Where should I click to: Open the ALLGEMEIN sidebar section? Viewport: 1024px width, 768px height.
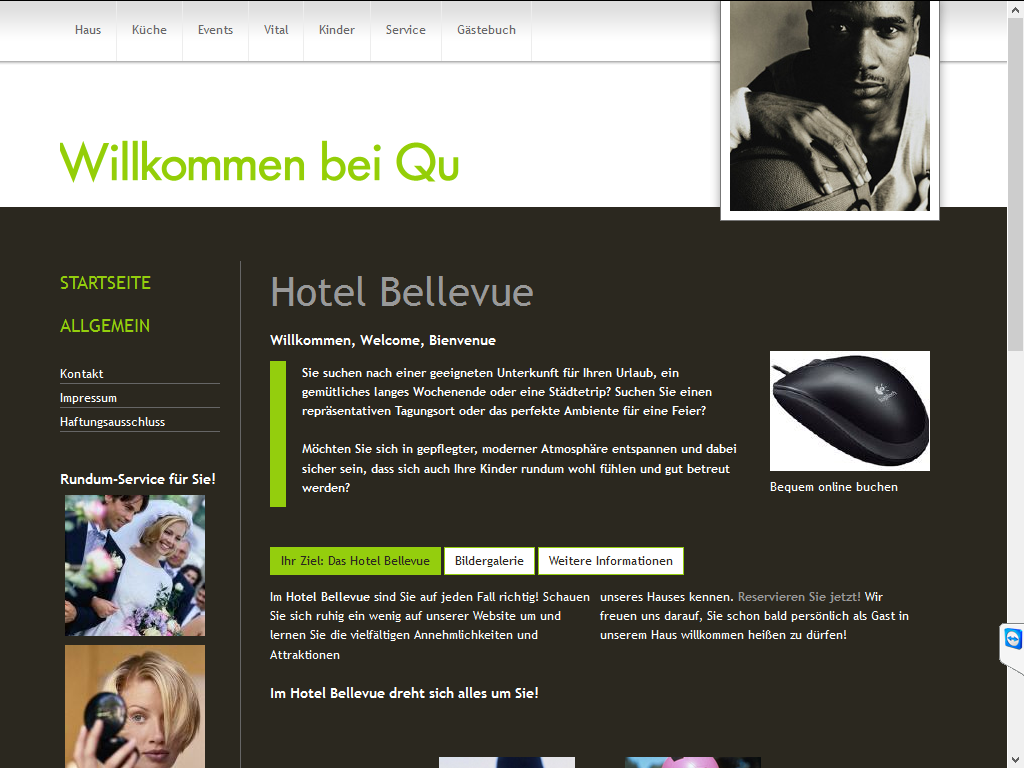coord(105,326)
